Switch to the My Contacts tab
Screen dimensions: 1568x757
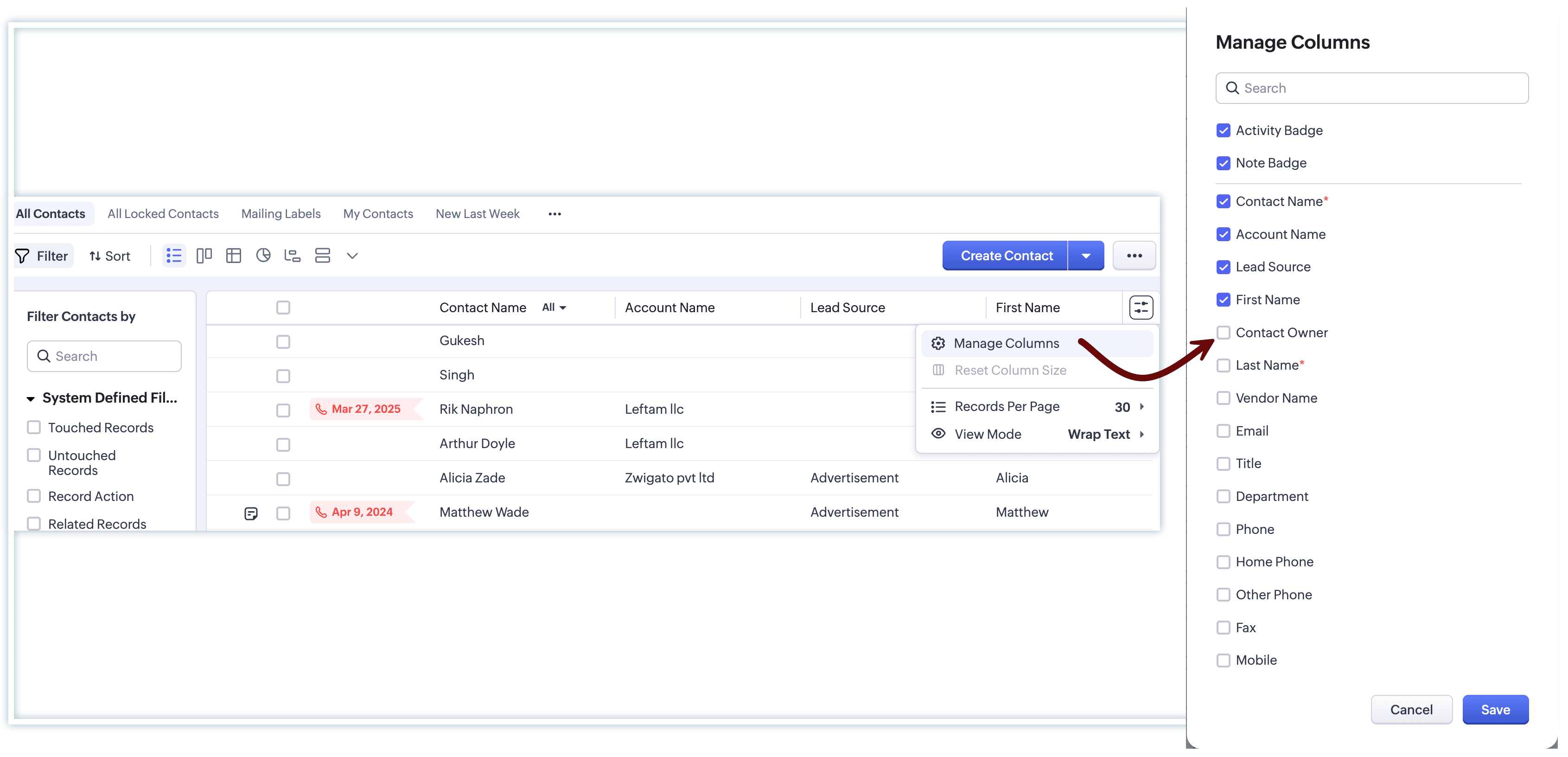[377, 214]
